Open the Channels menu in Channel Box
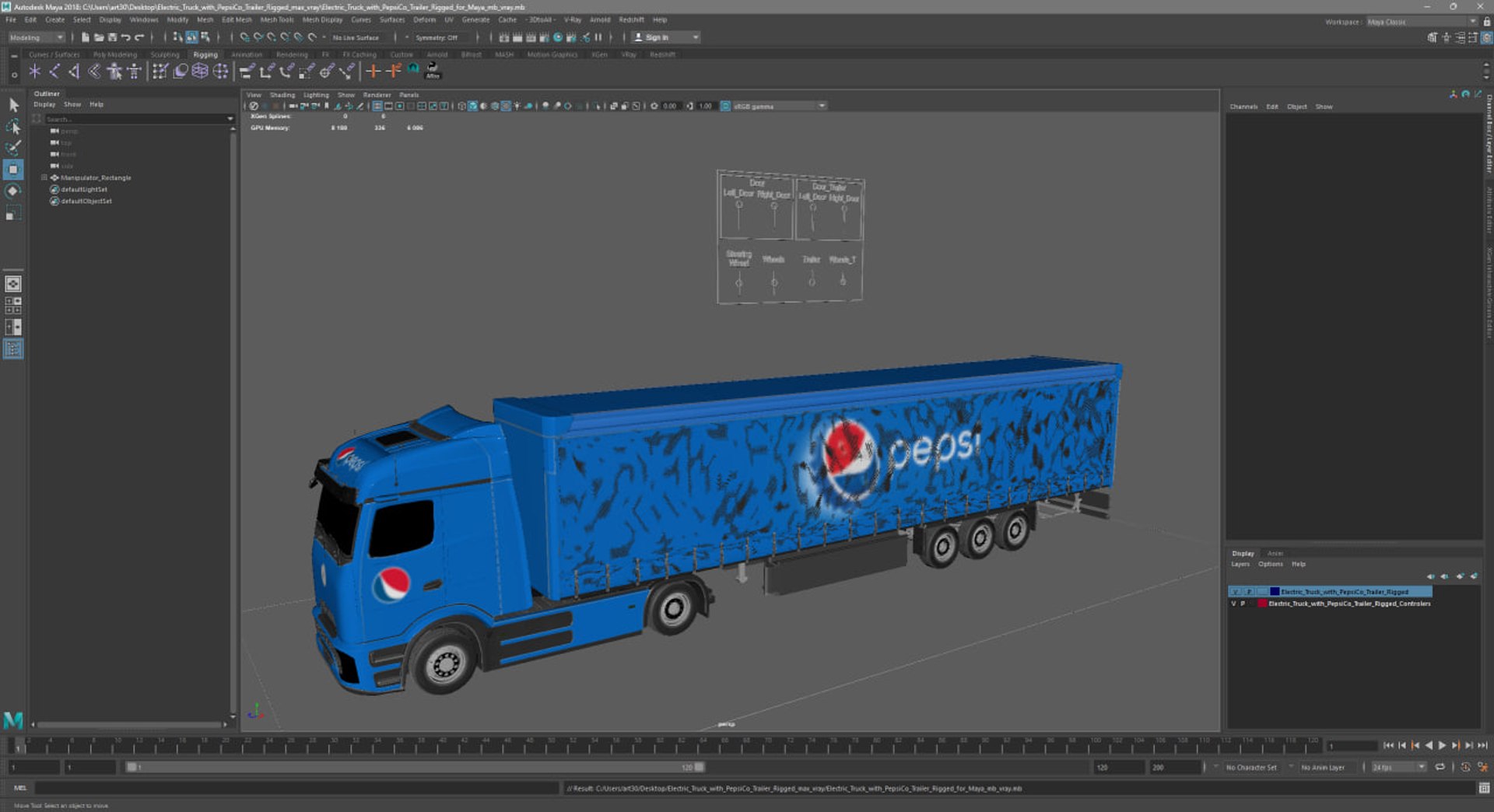 tap(1243, 107)
